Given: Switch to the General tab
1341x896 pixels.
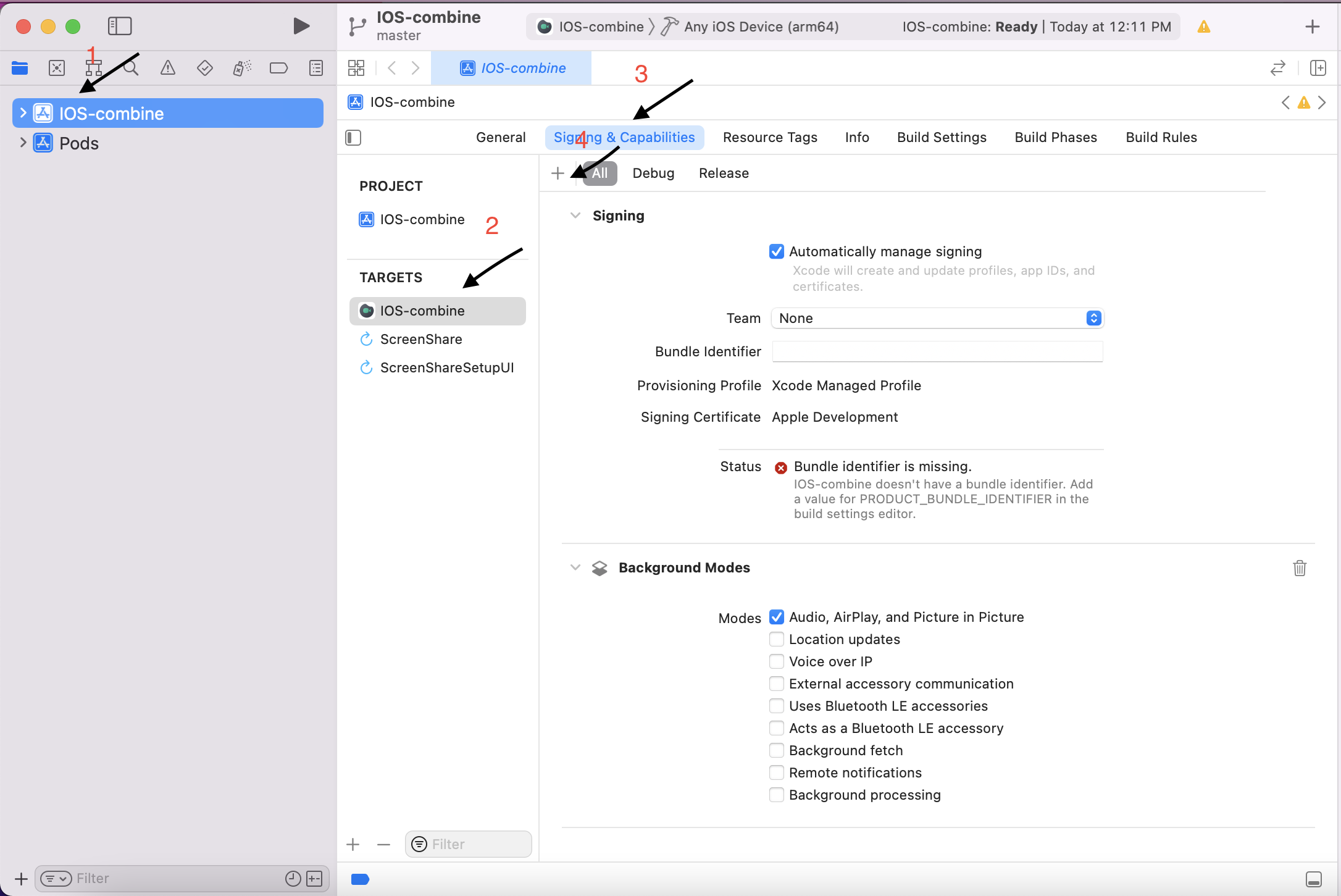Looking at the screenshot, I should point(501,137).
